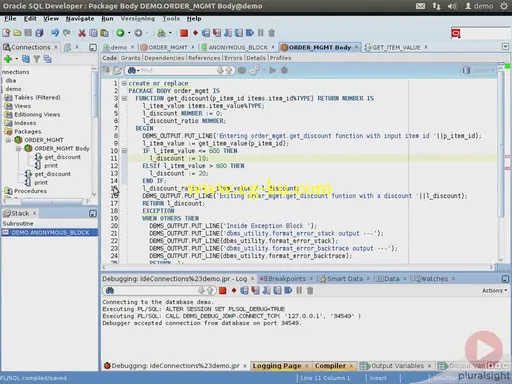Switch to the Errors sub-tab
The height and width of the screenshot is (384, 512).
tap(233, 58)
